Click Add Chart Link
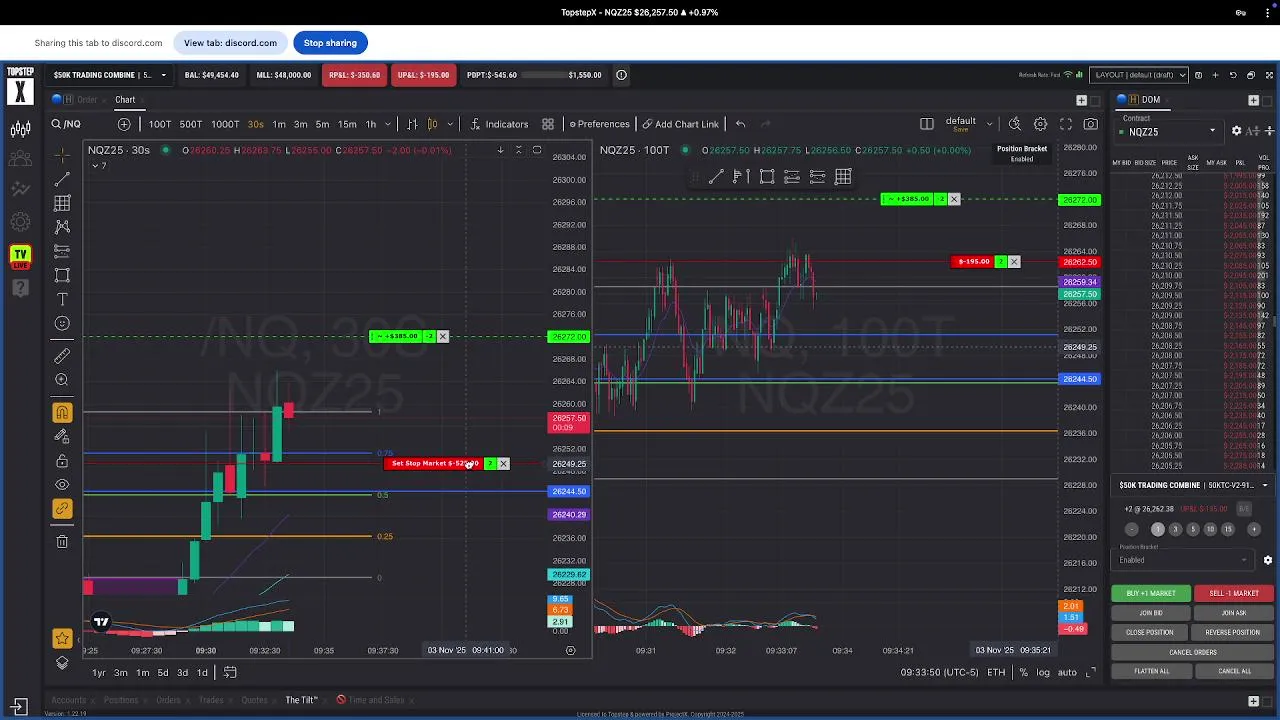Screen dimensions: 1280x720 [680, 124]
